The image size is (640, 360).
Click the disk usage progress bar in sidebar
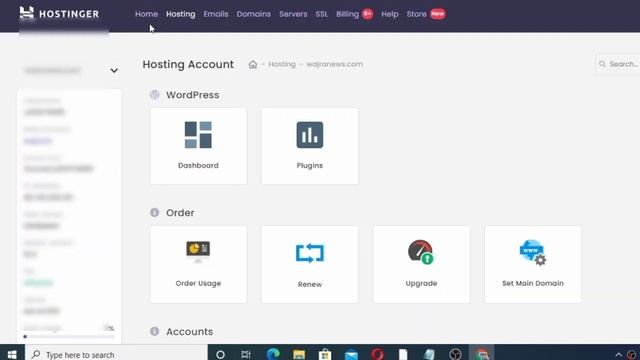pos(69,337)
